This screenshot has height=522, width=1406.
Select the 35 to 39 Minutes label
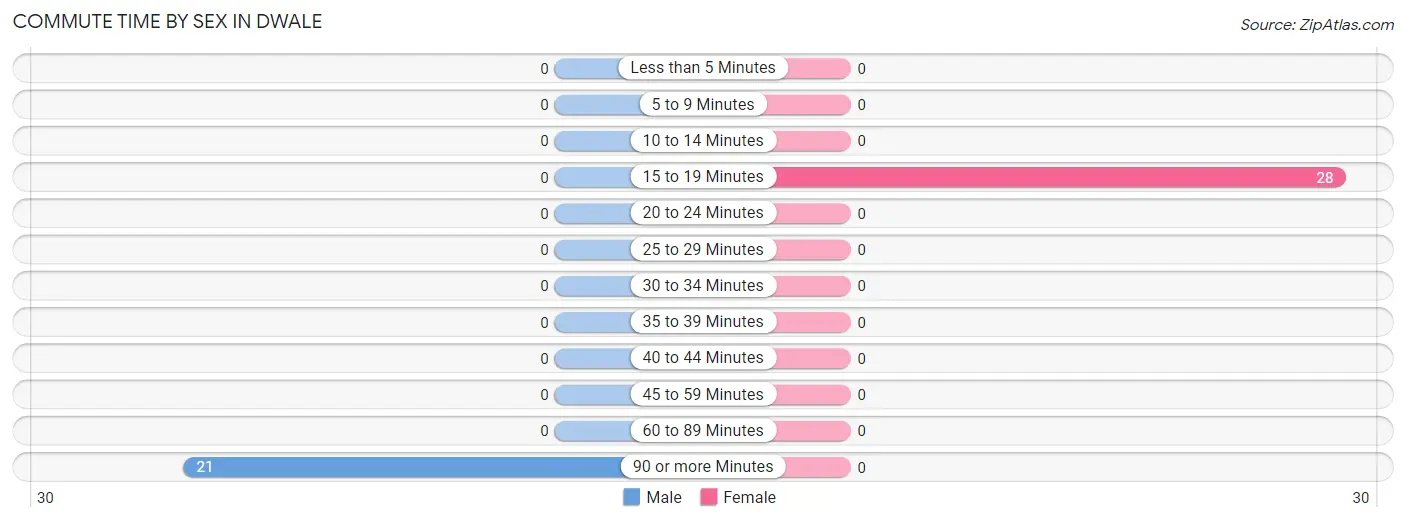tap(703, 322)
